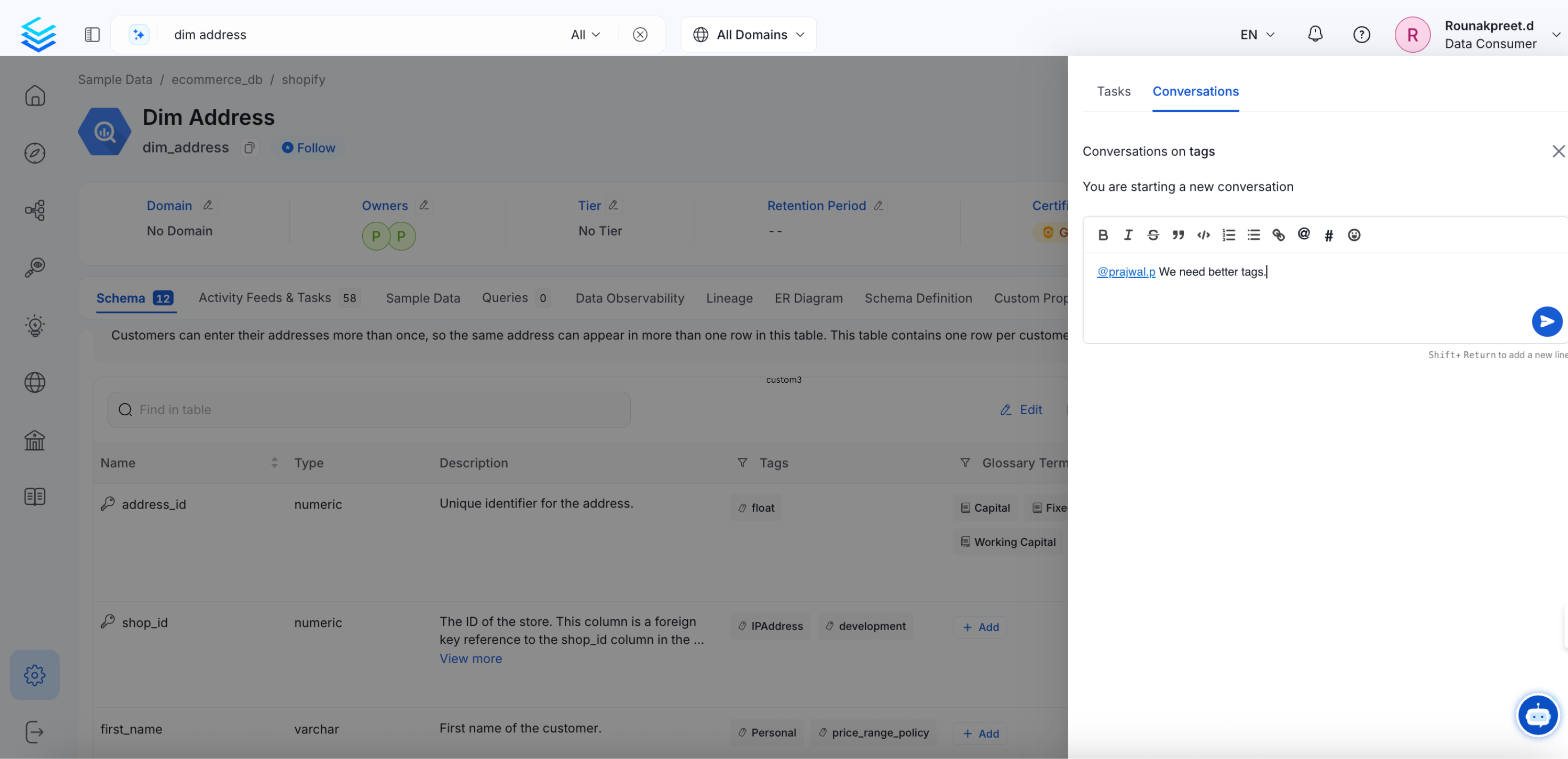Open the All Domains dropdown
Viewport: 1568px width, 759px height.
point(749,35)
